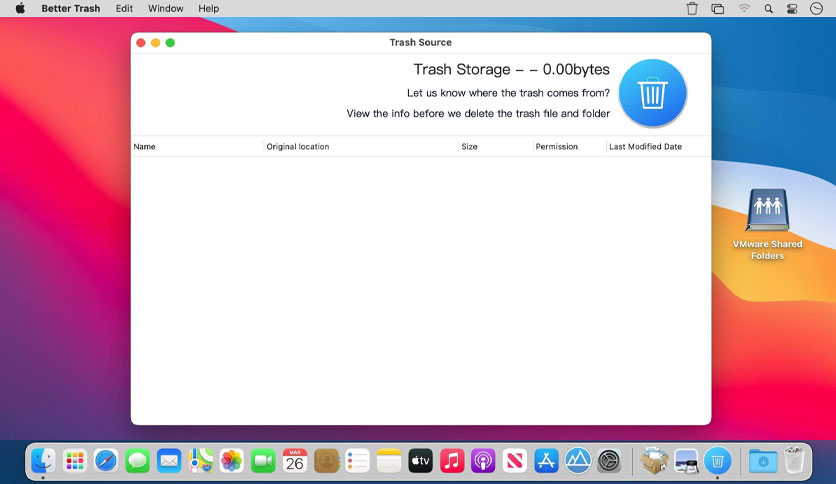The height and width of the screenshot is (484, 836).
Task: Click the screen mirroring icon in menu bar
Action: (x=718, y=9)
